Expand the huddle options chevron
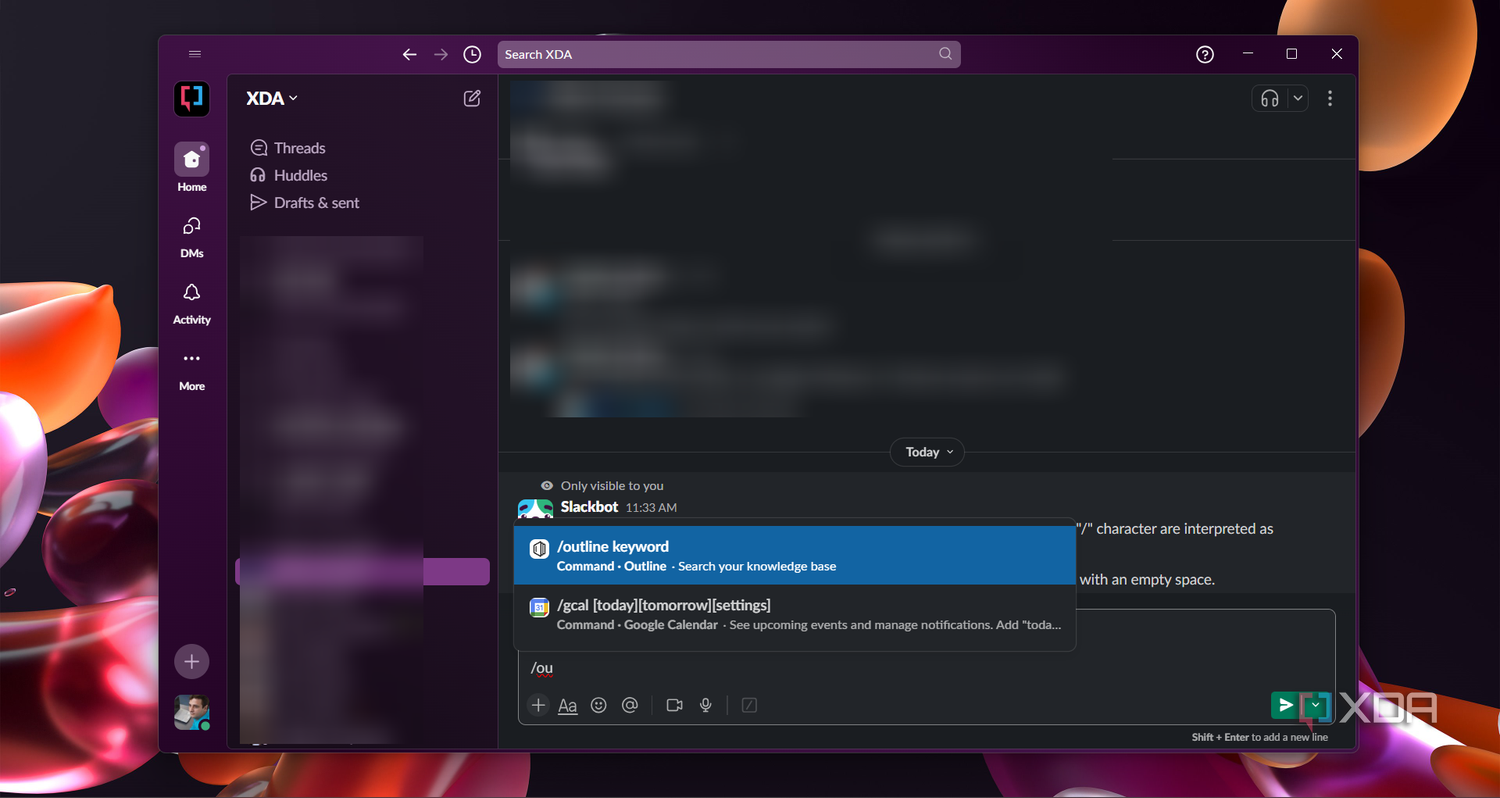The image size is (1500, 798). click(x=1298, y=98)
